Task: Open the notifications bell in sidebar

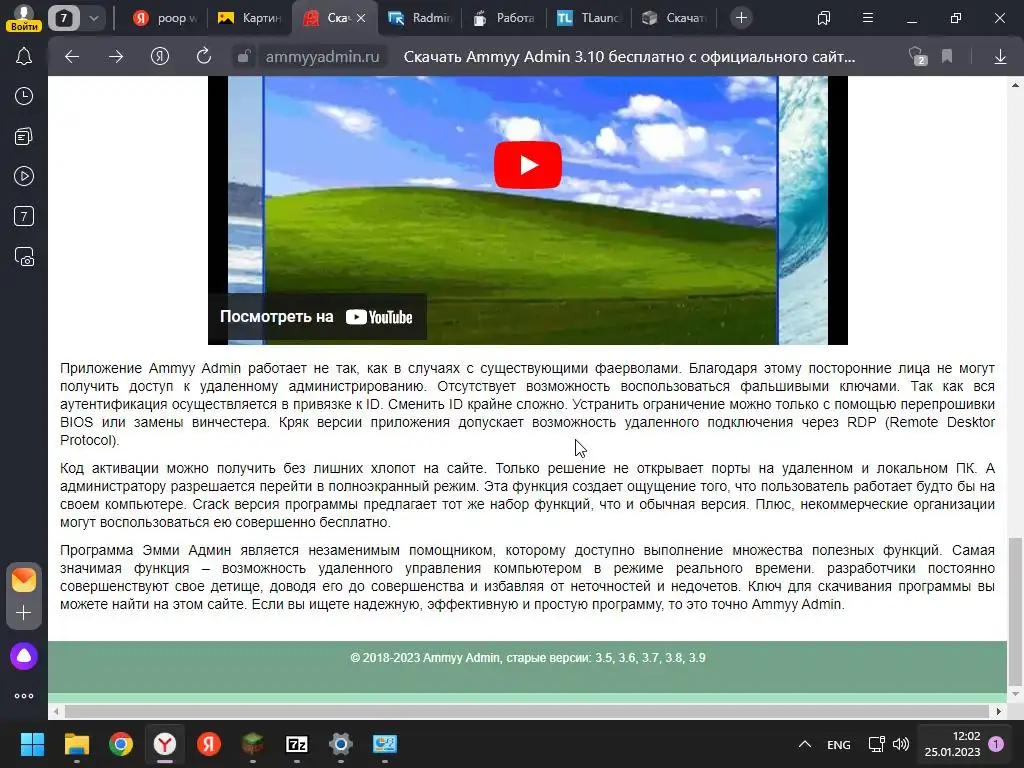Action: coord(24,56)
